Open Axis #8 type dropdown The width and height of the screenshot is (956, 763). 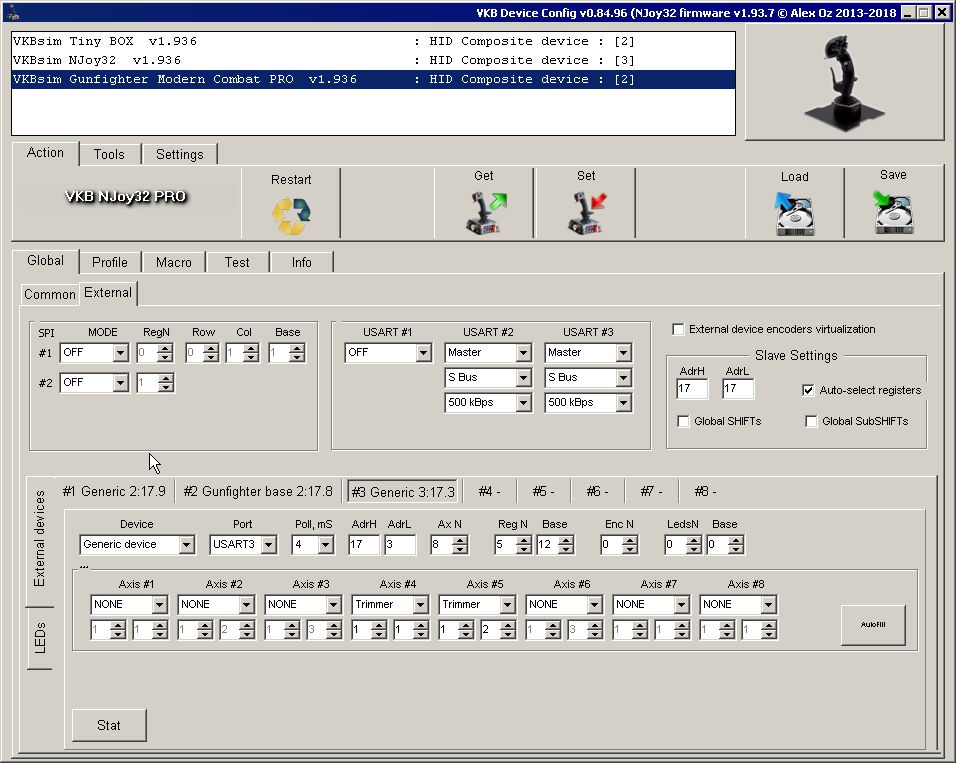(768, 604)
